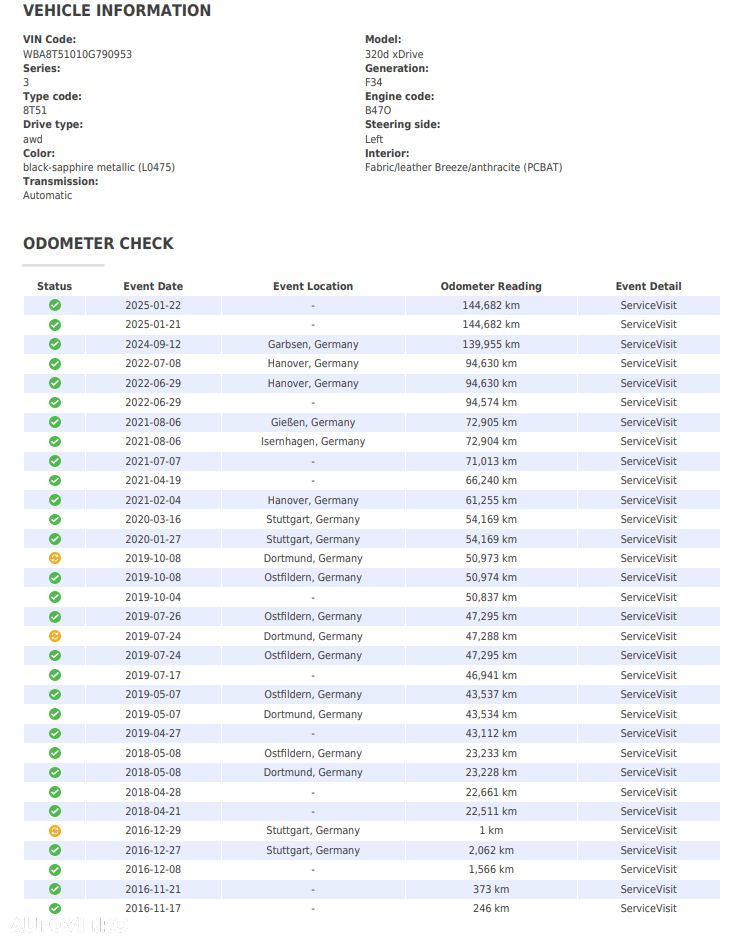
Task: Click the green check for 50,974 km row
Action: coord(55,578)
